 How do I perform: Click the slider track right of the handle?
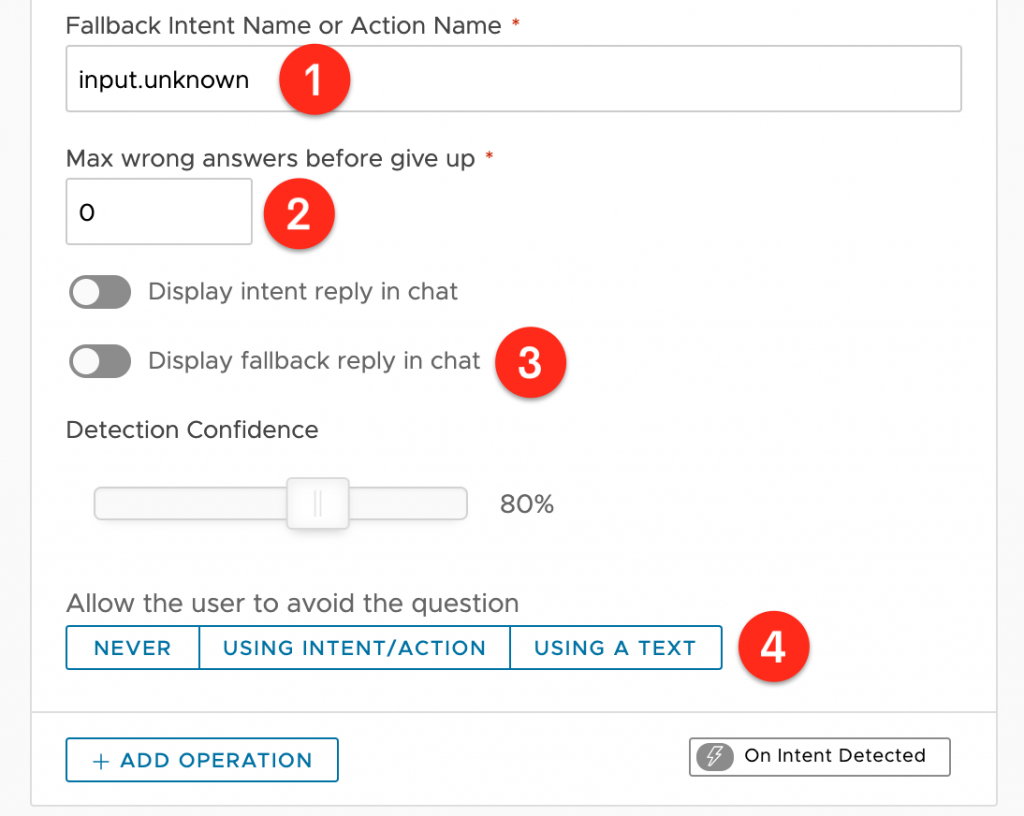tap(408, 503)
